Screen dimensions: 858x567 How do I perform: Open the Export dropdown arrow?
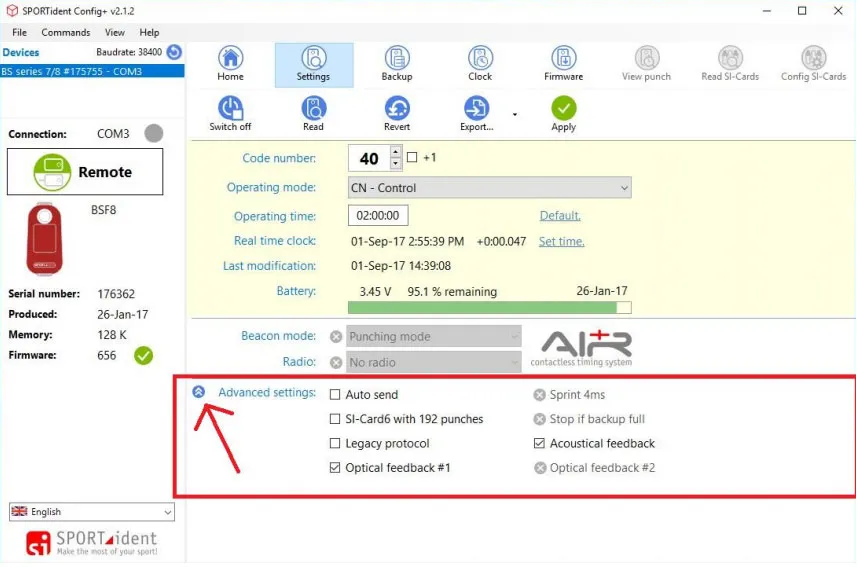515,114
